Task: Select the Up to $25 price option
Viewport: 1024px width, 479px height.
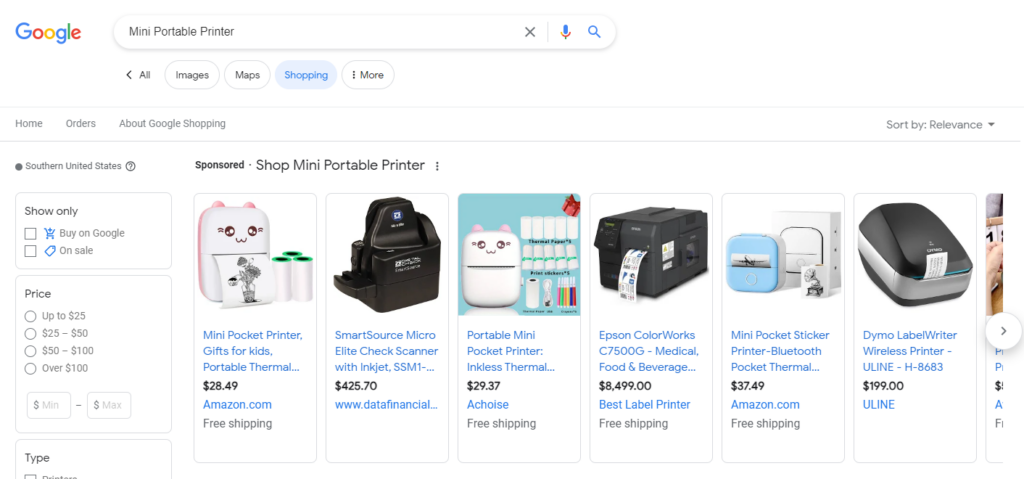Action: click(30, 316)
